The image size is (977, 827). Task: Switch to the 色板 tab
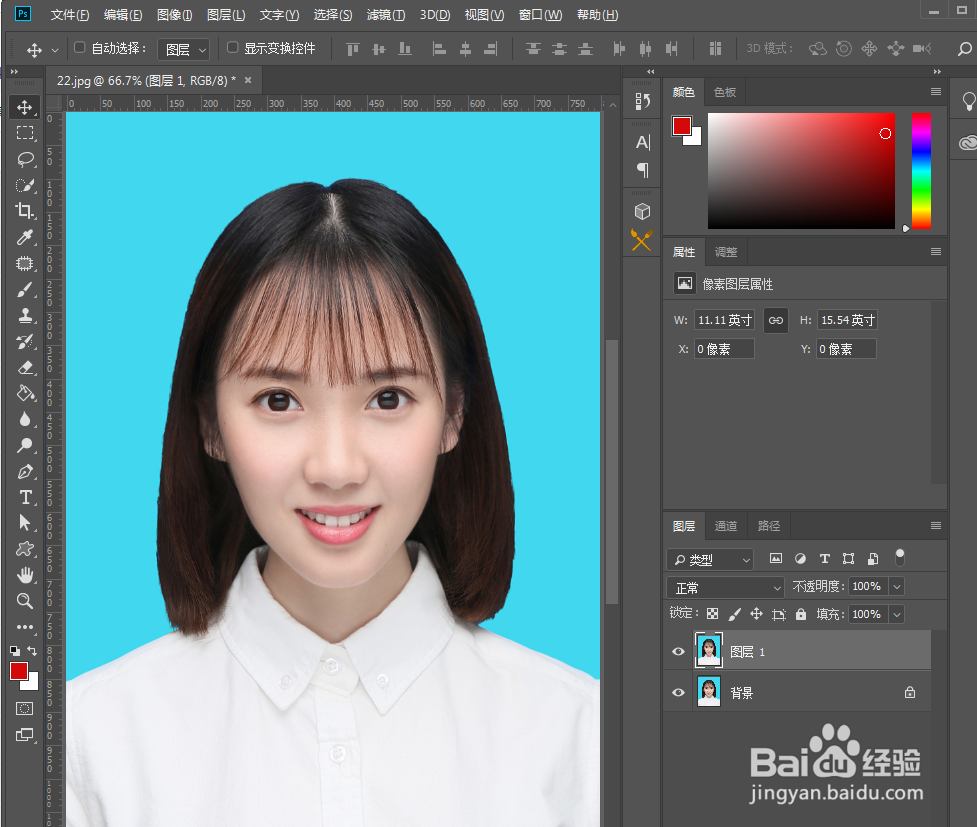pos(725,92)
